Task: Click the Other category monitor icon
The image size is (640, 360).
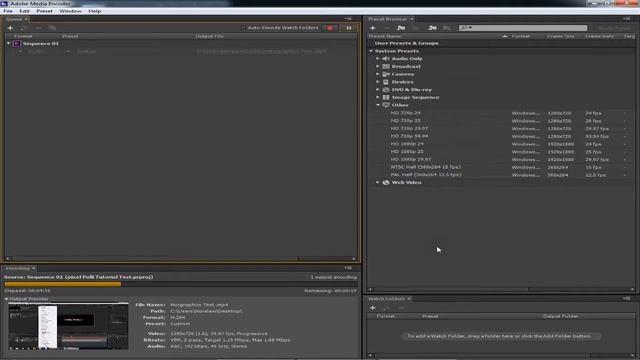Action: coord(386,105)
